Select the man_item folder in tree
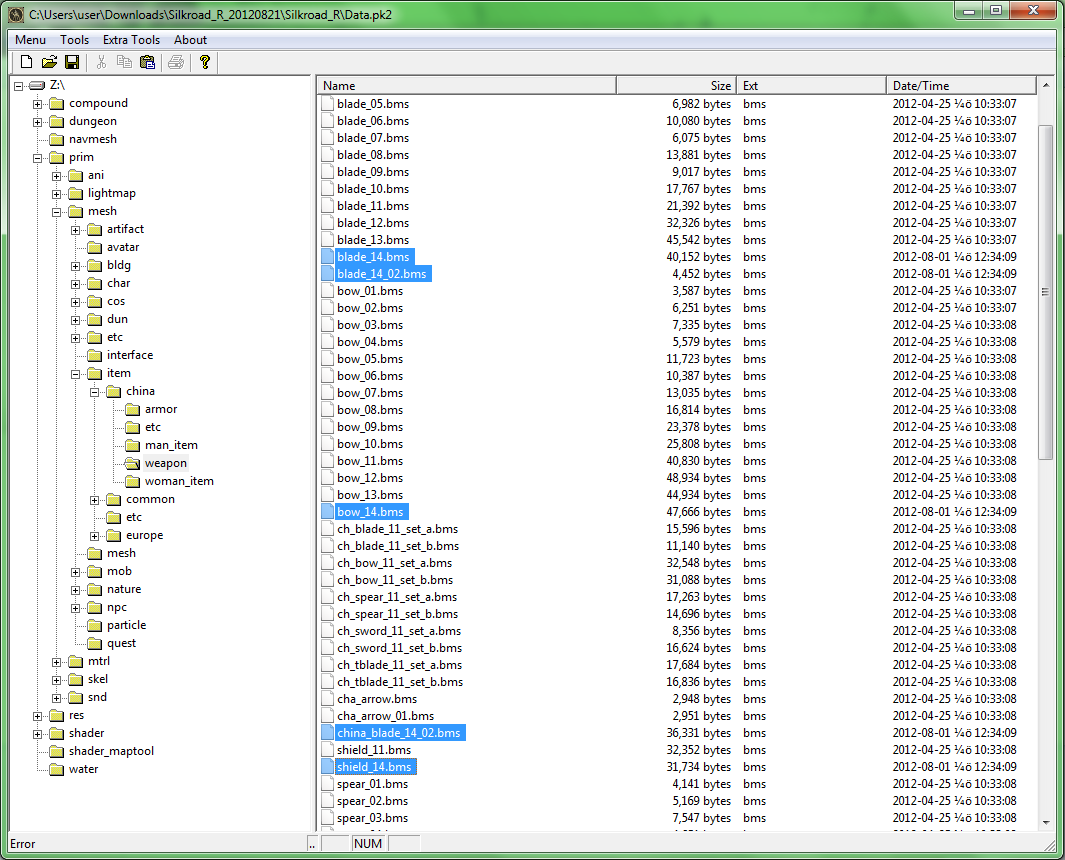The width and height of the screenshot is (1065, 860). click(171, 445)
